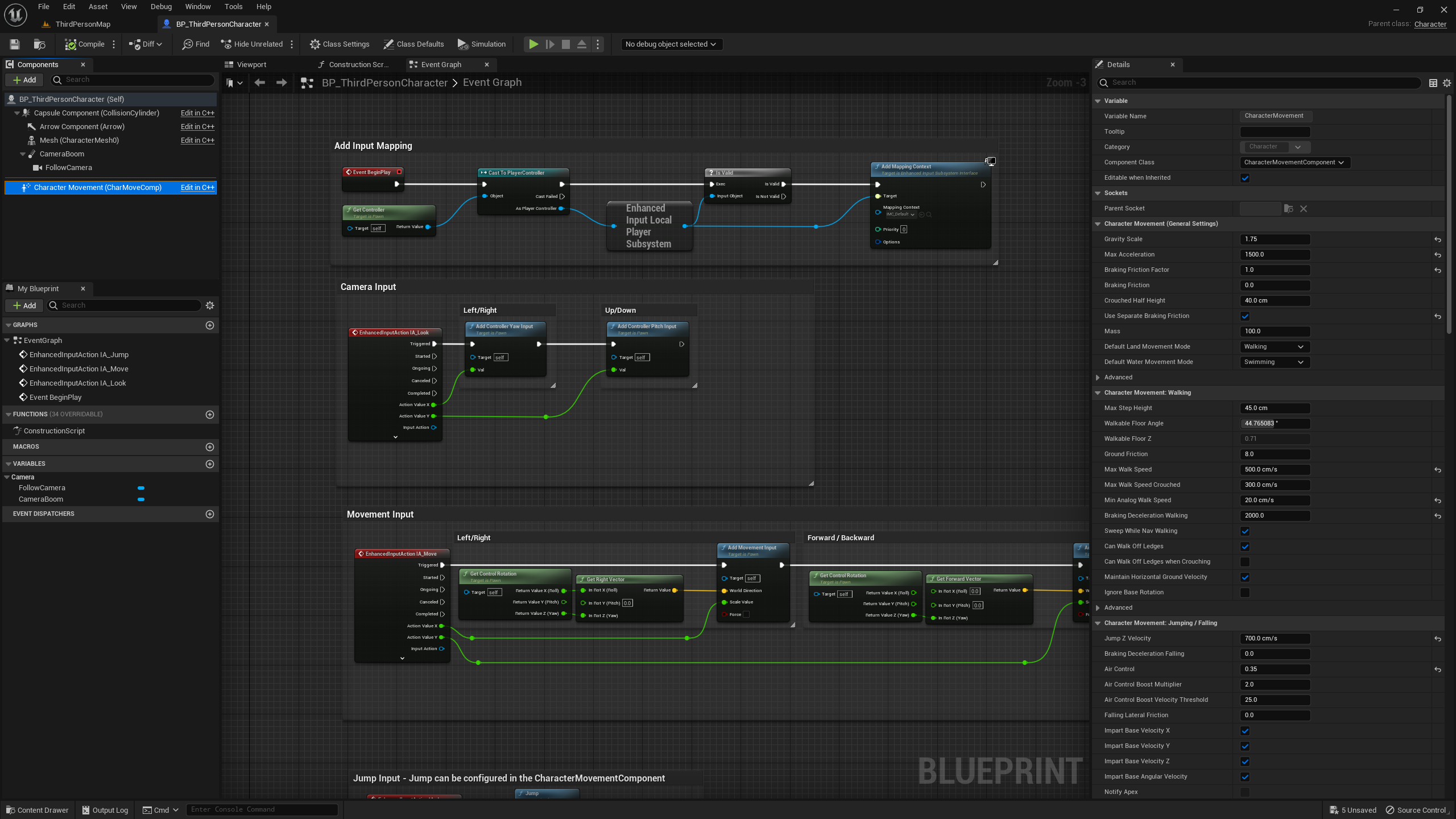Screen dimensions: 1456x819
Task: Toggle Editable when Inherited checkbox
Action: coord(1245,178)
